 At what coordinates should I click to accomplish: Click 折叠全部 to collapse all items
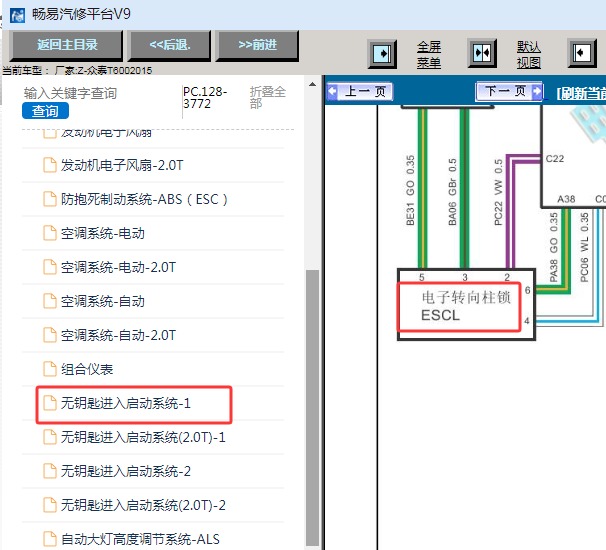[267, 98]
